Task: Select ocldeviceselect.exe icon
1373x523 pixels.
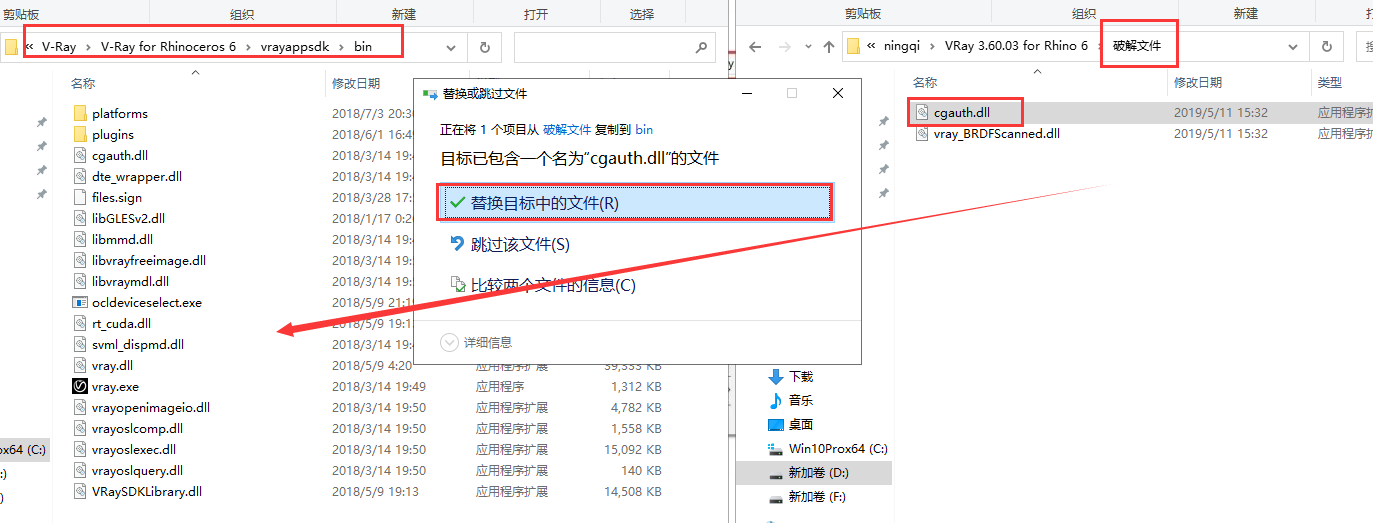Action: (81, 302)
